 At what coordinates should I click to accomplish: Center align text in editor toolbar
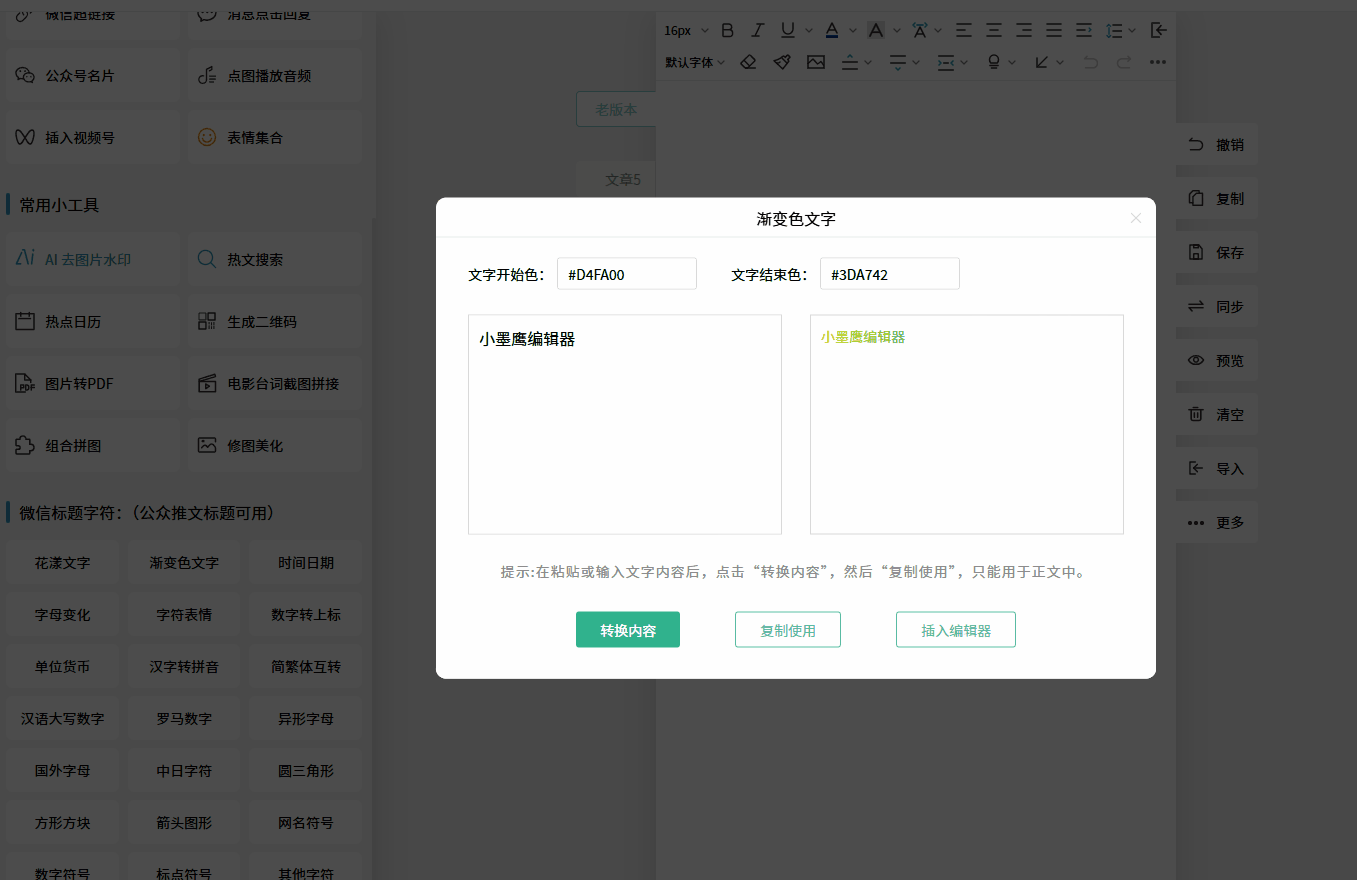click(993, 30)
